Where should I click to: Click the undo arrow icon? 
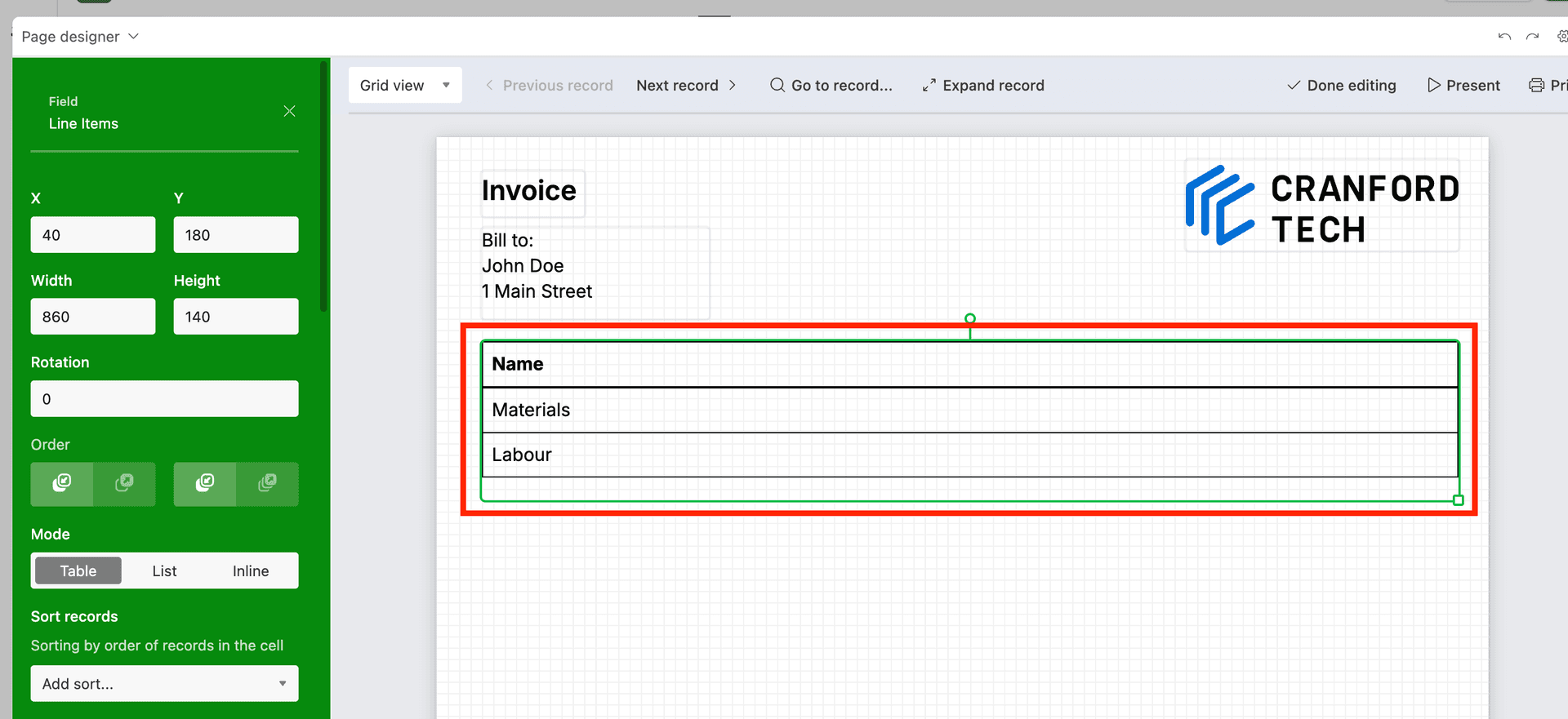pyautogui.click(x=1504, y=37)
